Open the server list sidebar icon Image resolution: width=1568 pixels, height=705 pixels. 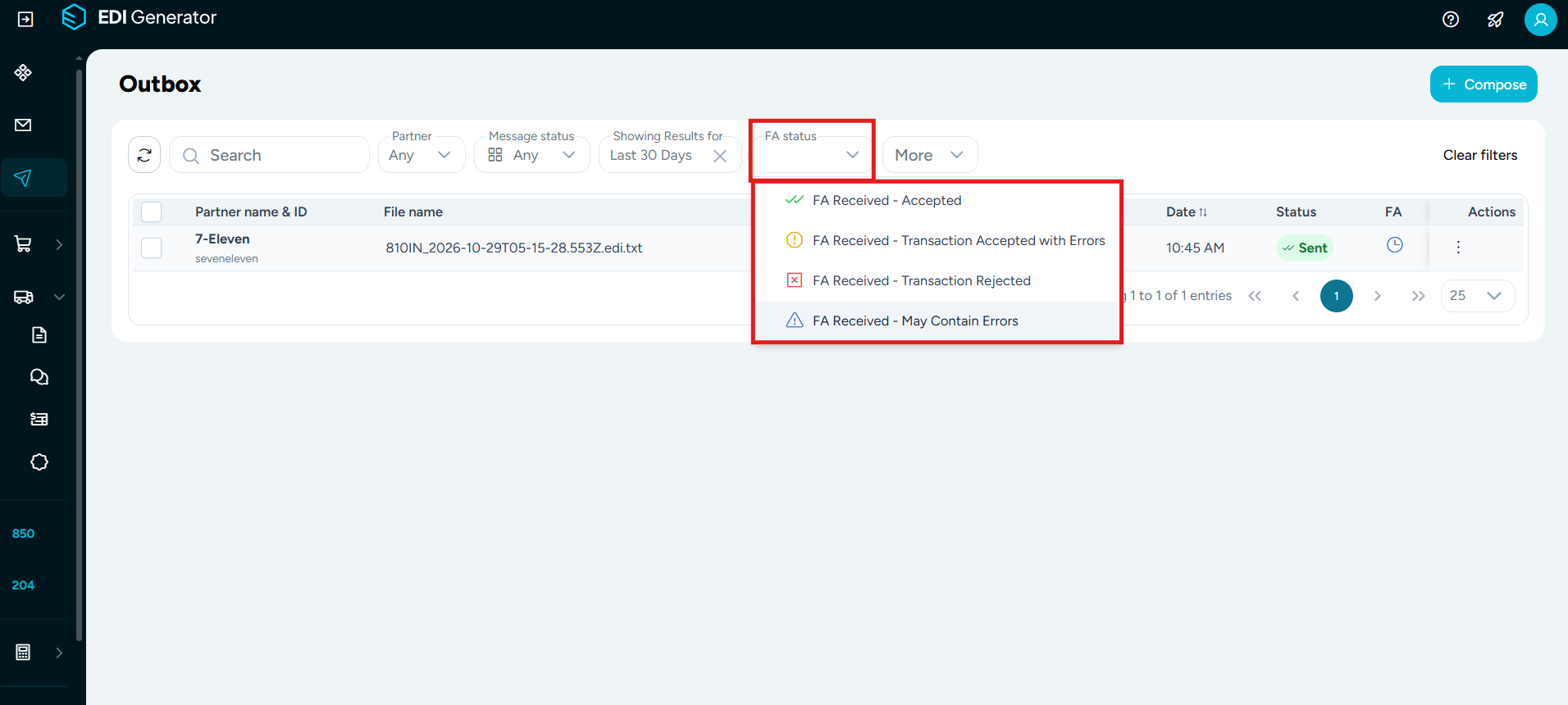coord(39,419)
